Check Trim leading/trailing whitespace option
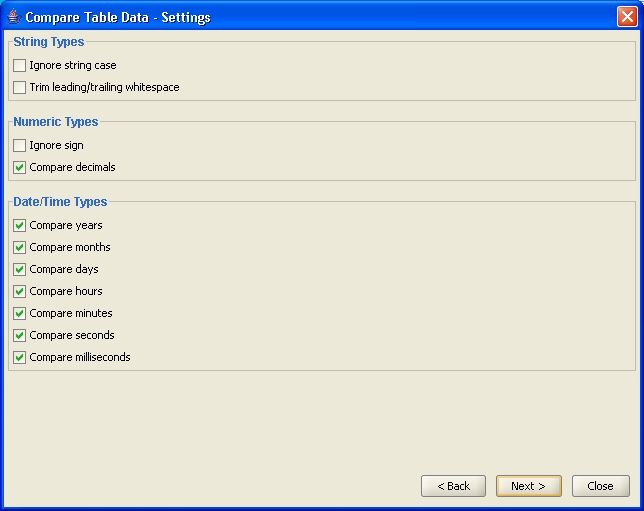Screen dimensions: 644x511 pyautogui.click(x=19, y=87)
